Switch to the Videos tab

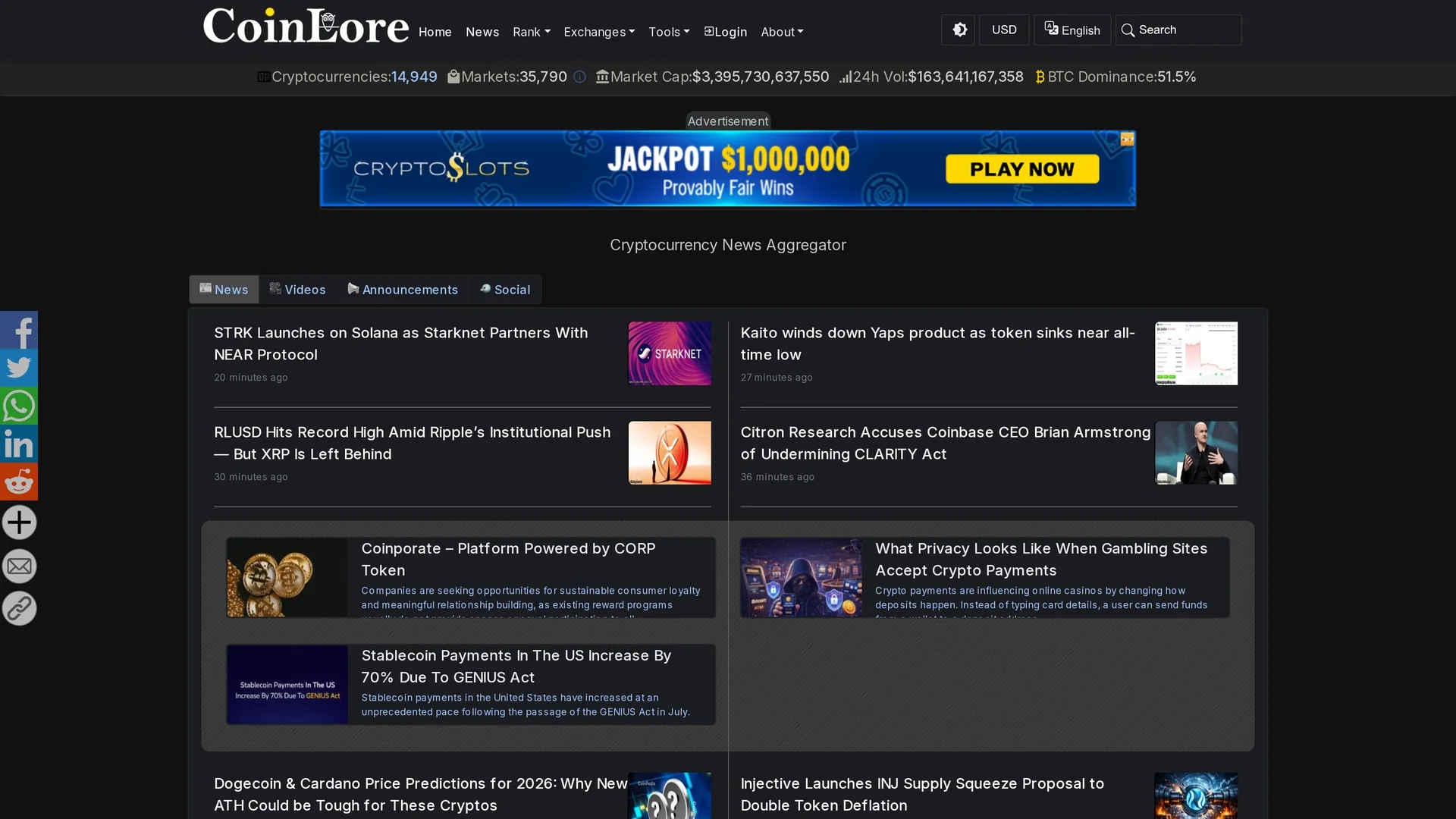click(297, 290)
